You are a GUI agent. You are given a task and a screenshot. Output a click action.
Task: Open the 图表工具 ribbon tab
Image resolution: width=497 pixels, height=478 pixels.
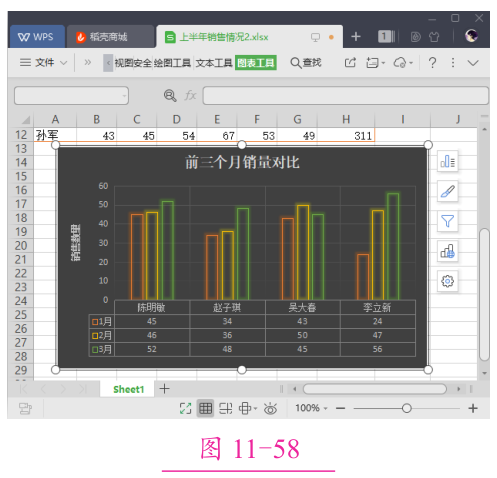coord(256,63)
